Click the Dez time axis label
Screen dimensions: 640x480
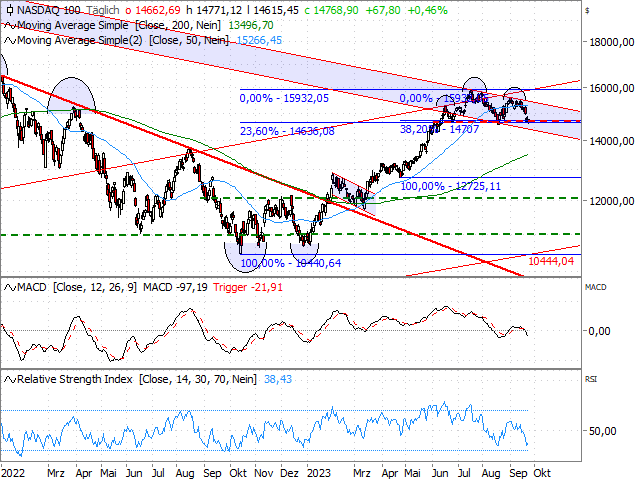click(x=289, y=473)
